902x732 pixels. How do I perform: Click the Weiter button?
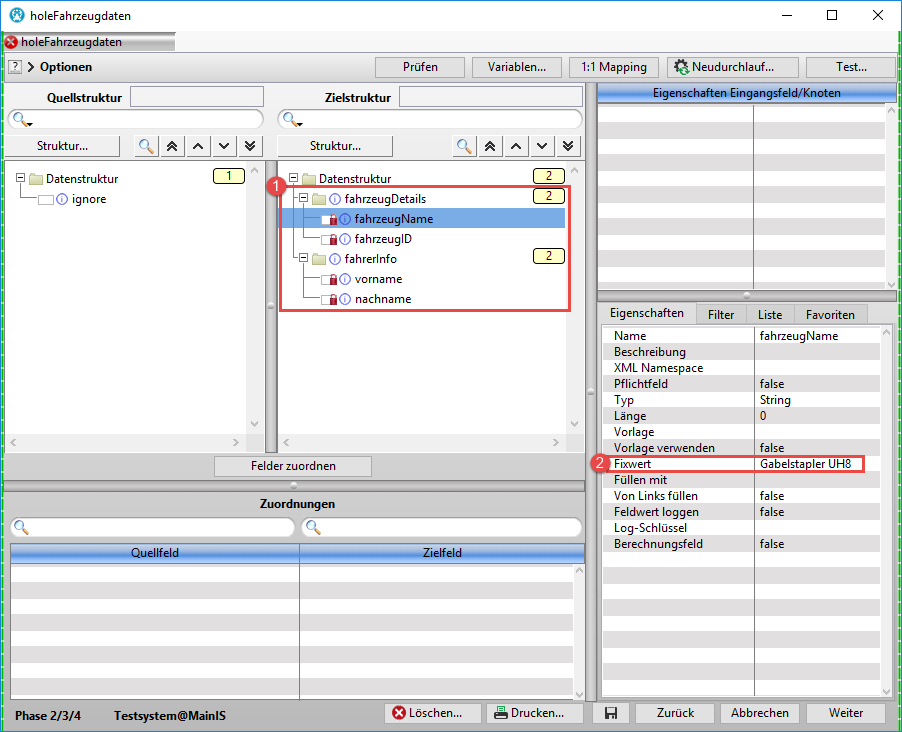point(846,713)
